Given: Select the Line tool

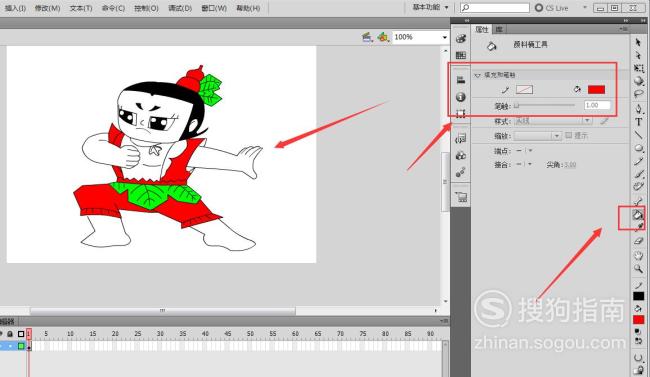Looking at the screenshot, I should pos(638,135).
